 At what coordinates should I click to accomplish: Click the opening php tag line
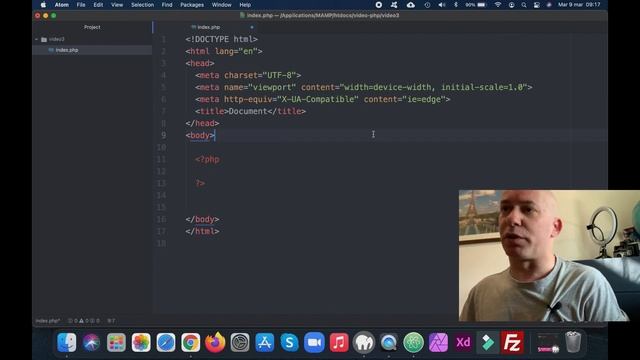pos(207,160)
